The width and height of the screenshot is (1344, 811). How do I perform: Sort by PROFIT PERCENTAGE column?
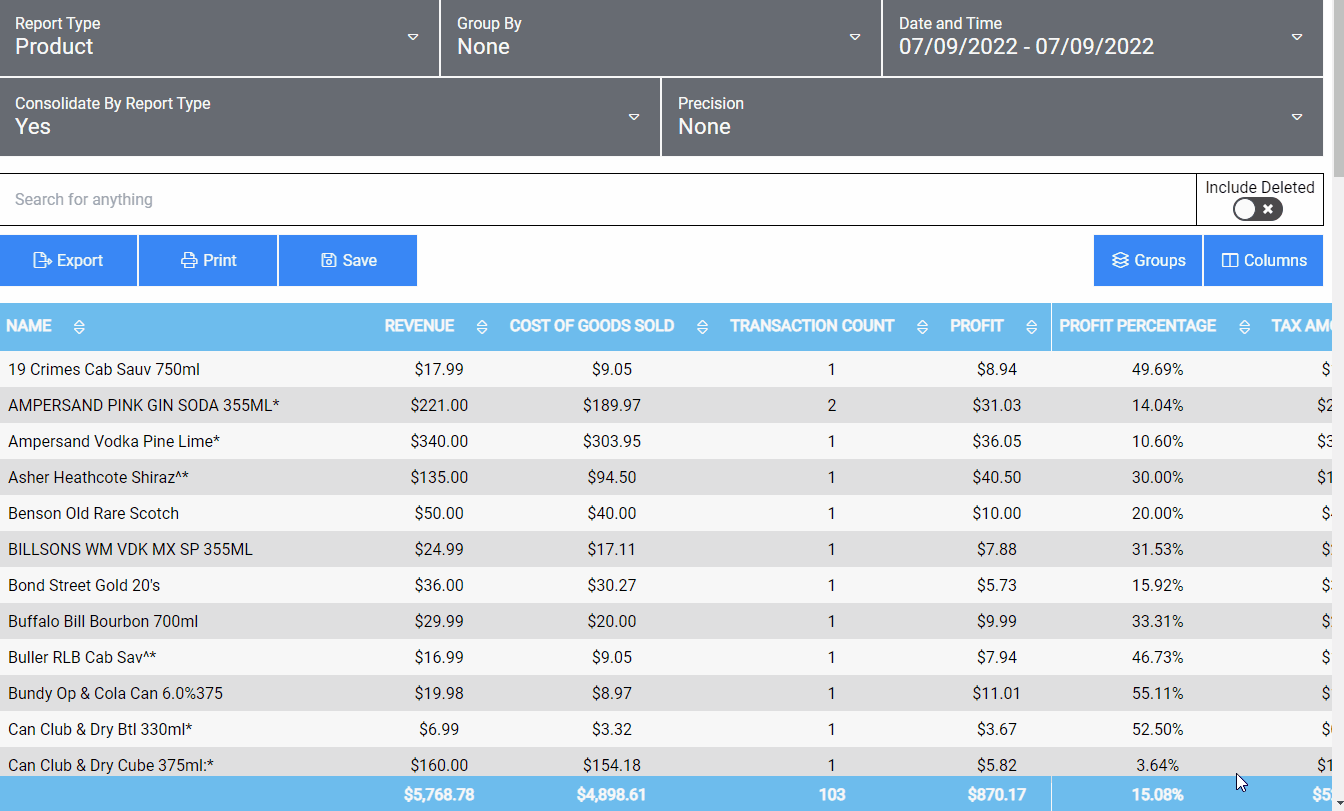coord(1244,326)
